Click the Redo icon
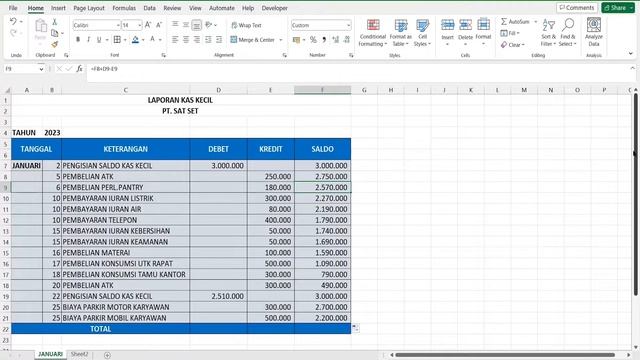This screenshot has height=360, width=640. [x=13, y=33]
